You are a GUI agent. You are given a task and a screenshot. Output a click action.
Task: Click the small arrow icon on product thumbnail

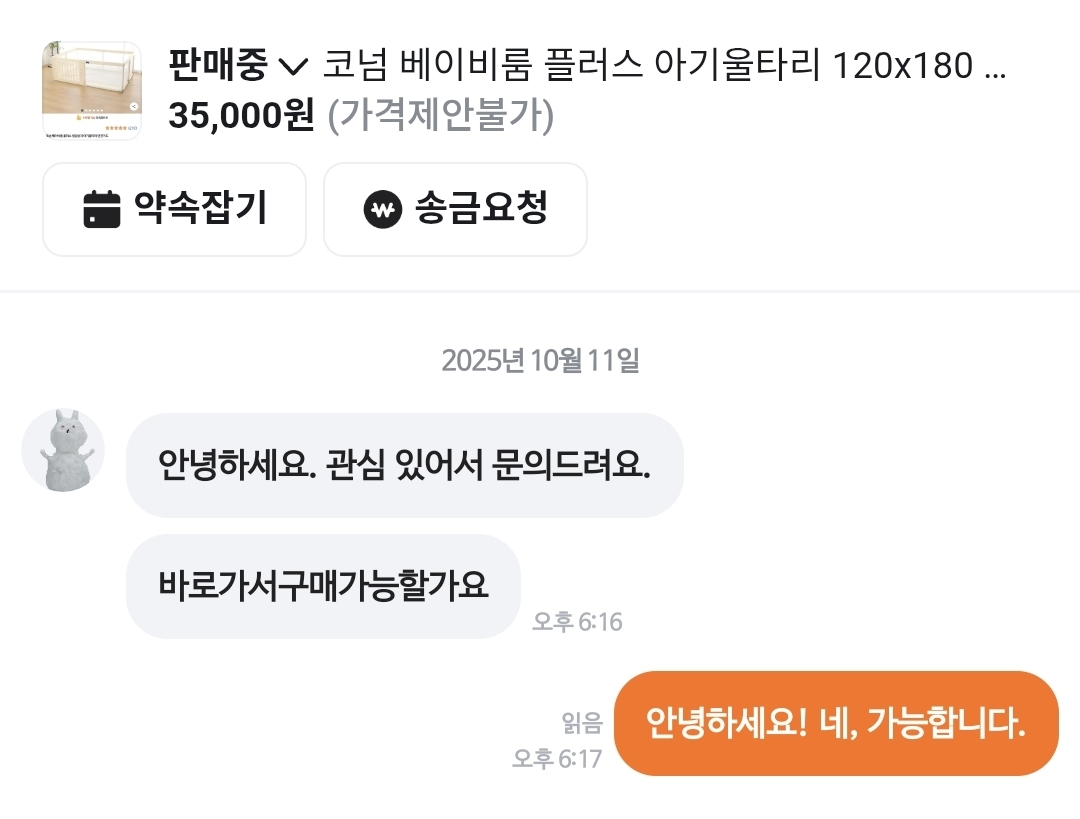133,107
